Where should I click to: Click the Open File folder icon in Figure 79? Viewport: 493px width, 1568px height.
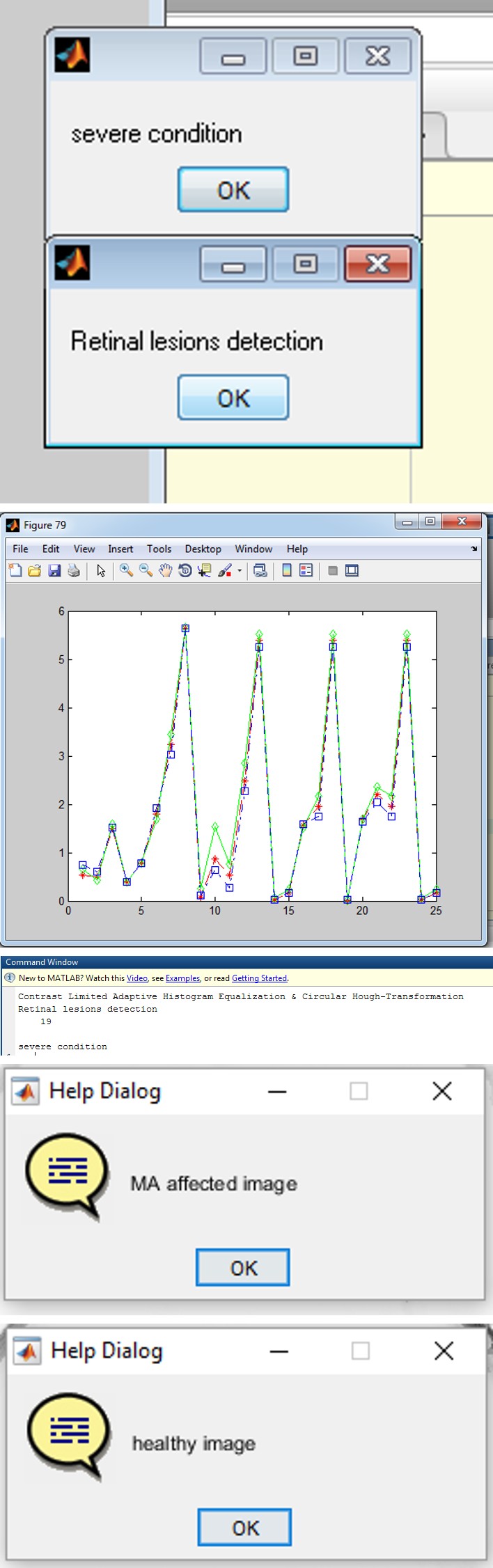point(34,571)
